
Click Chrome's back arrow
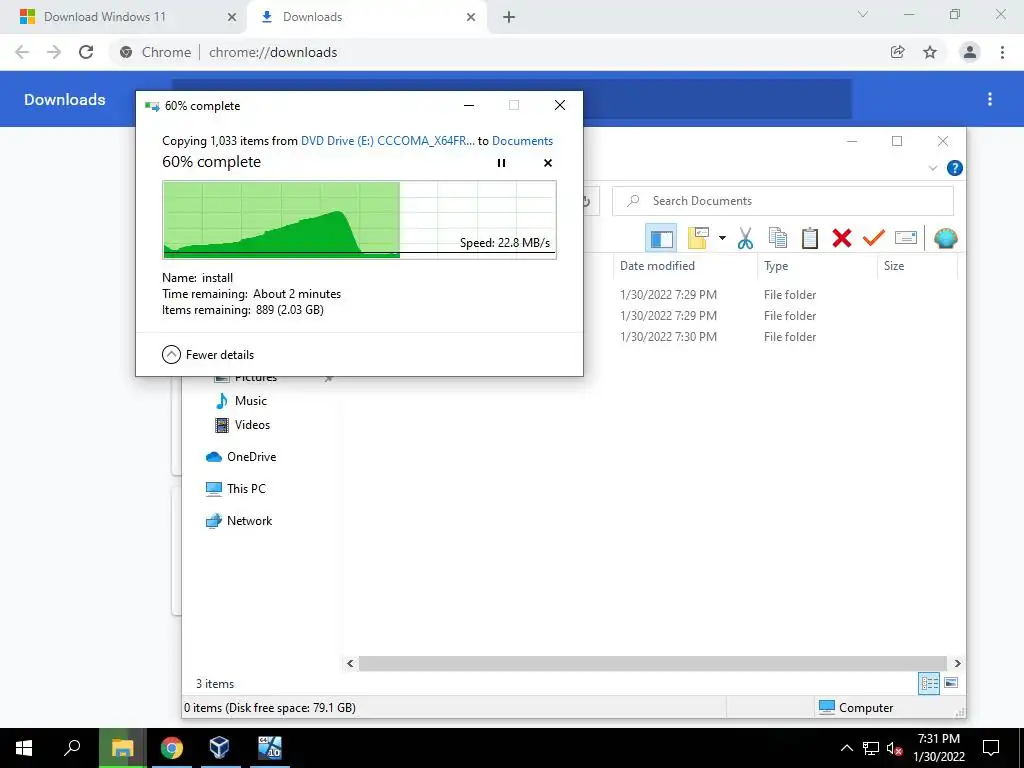[22, 52]
